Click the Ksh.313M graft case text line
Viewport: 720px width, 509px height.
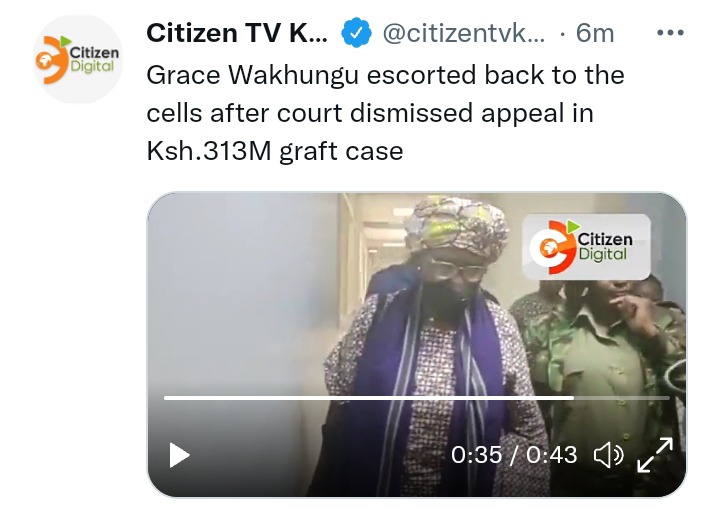275,151
